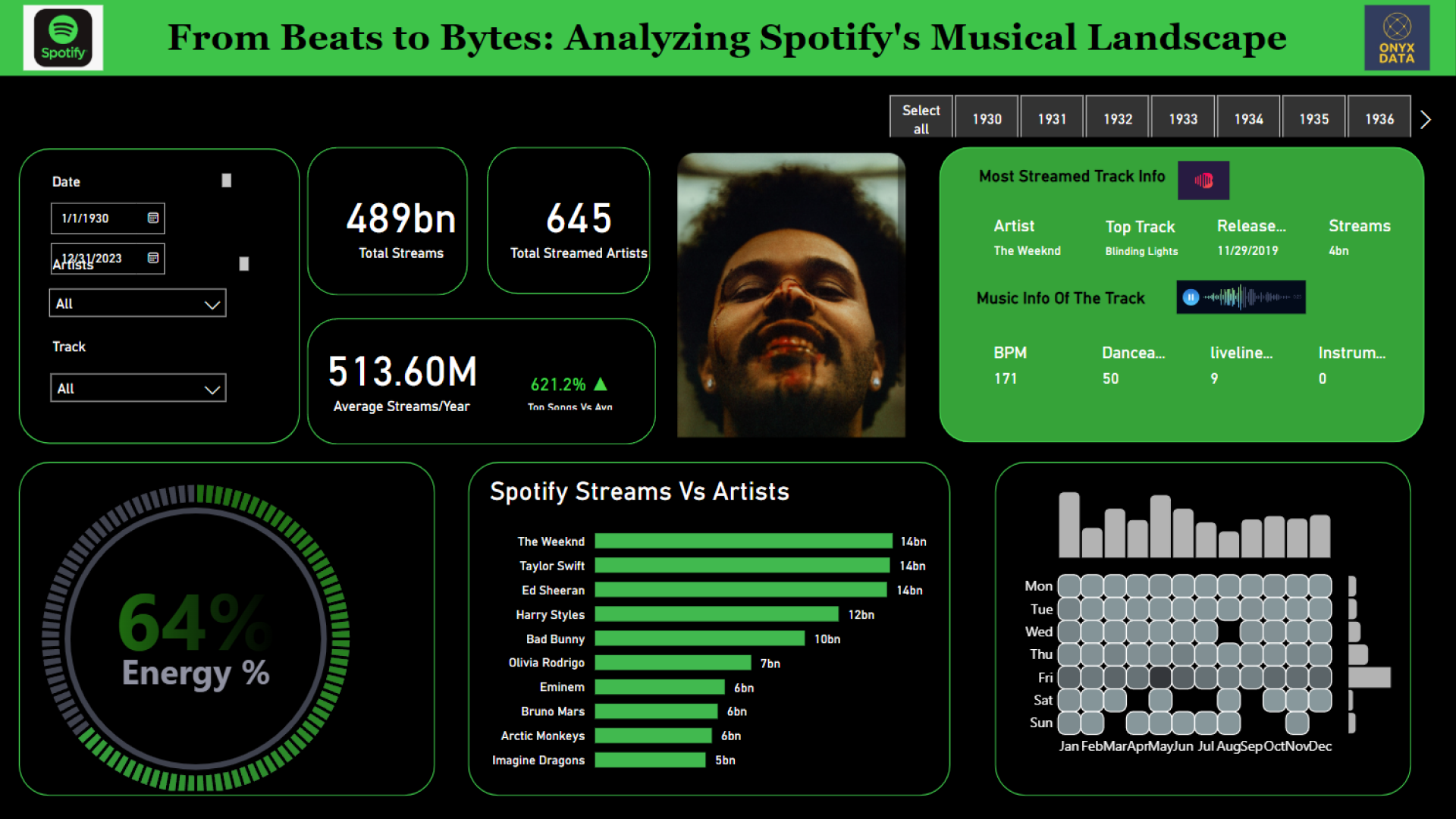This screenshot has height=819, width=1456.
Task: Expand the Artists dropdown
Action: (x=137, y=303)
